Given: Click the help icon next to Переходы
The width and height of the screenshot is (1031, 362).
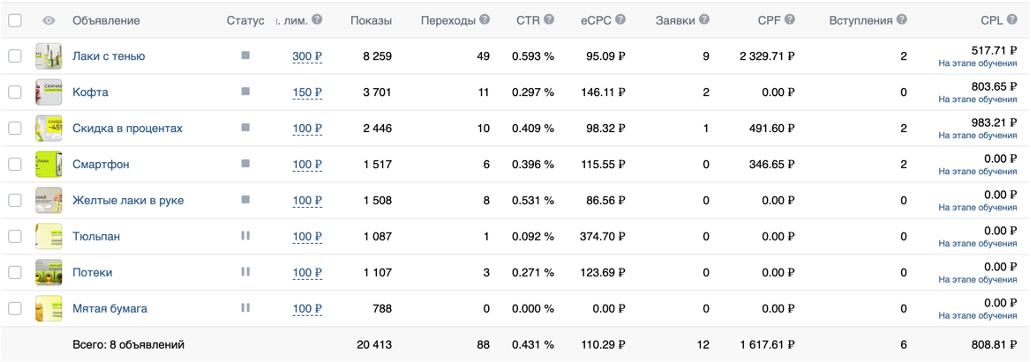Looking at the screenshot, I should (x=485, y=20).
